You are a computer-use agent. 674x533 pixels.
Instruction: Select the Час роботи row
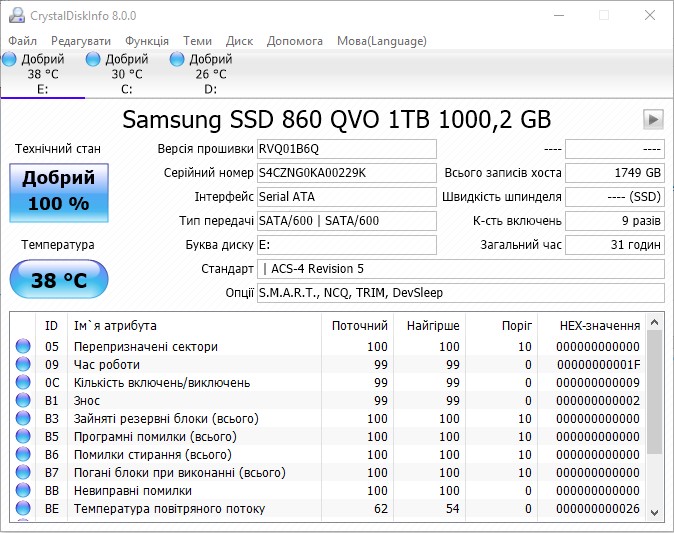point(328,365)
